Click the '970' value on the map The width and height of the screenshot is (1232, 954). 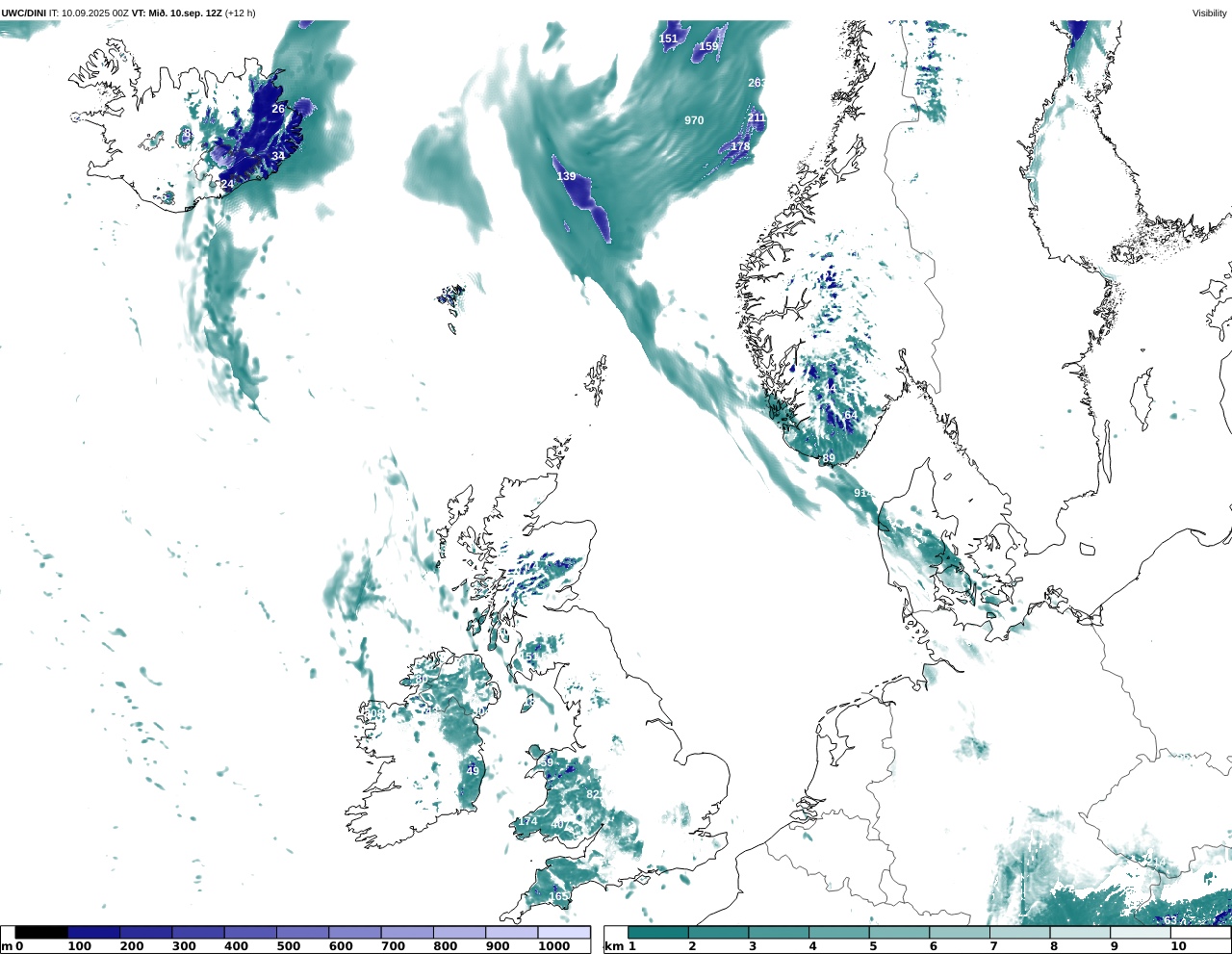pyautogui.click(x=694, y=120)
